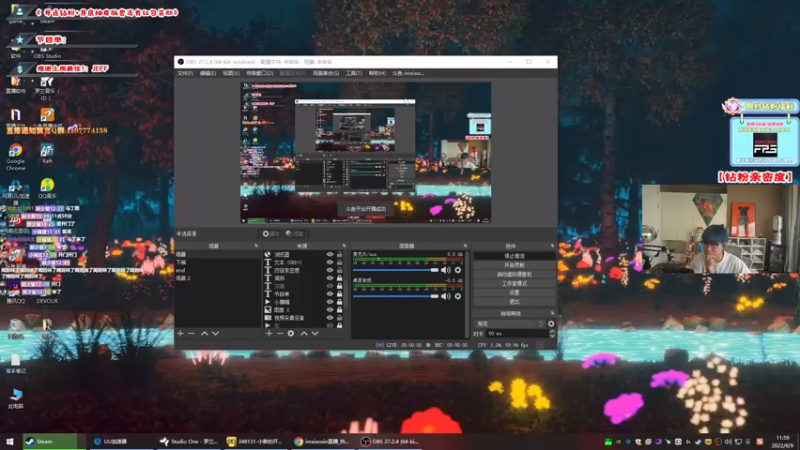The height and width of the screenshot is (450, 800).
Task: Click the 时长 duration input field
Action: click(x=516, y=333)
